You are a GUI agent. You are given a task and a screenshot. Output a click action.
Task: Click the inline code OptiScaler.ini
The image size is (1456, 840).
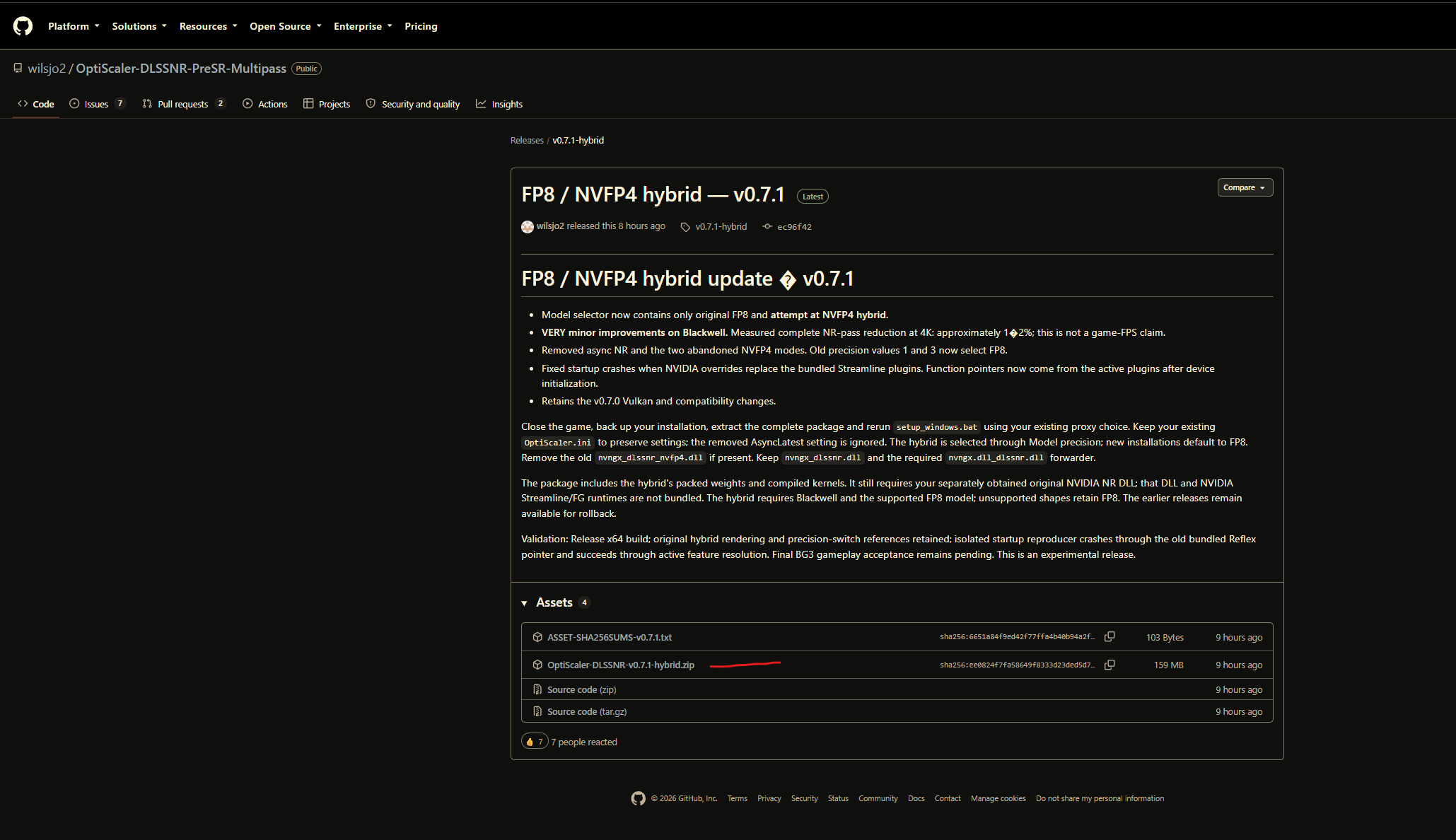pos(558,443)
